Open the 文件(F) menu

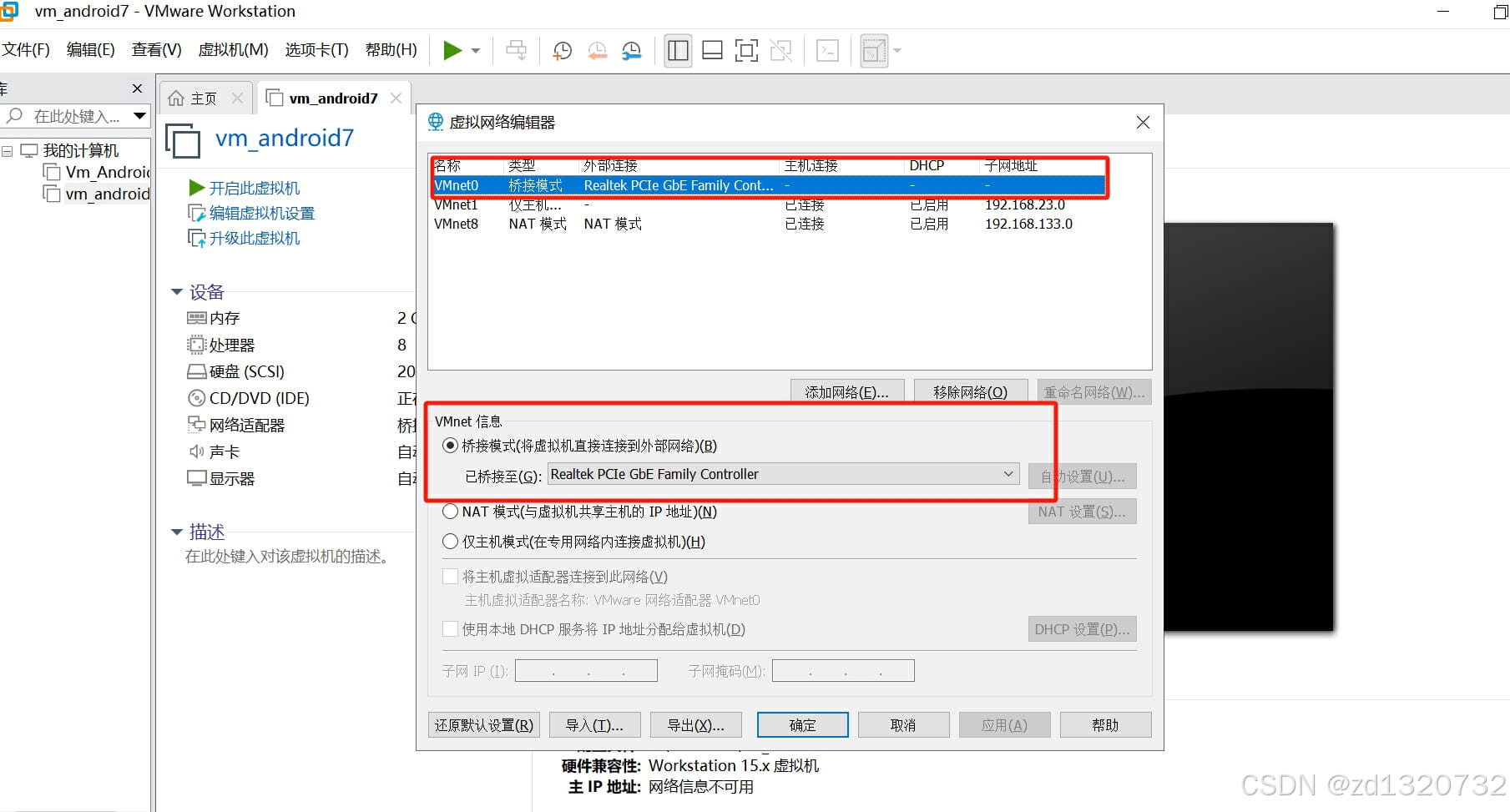26,50
